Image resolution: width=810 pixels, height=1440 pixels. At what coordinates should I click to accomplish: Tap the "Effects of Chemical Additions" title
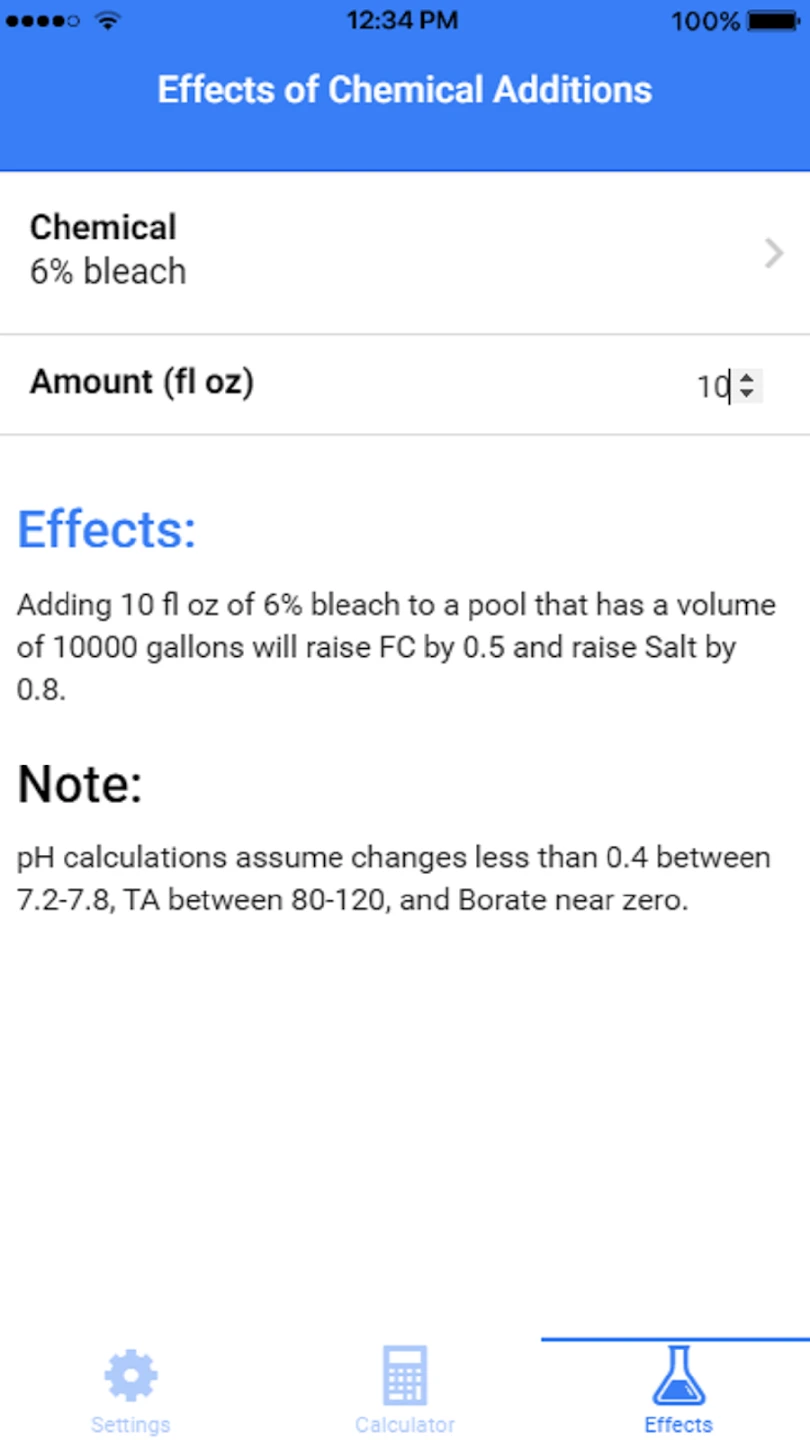pyautogui.click(x=405, y=90)
